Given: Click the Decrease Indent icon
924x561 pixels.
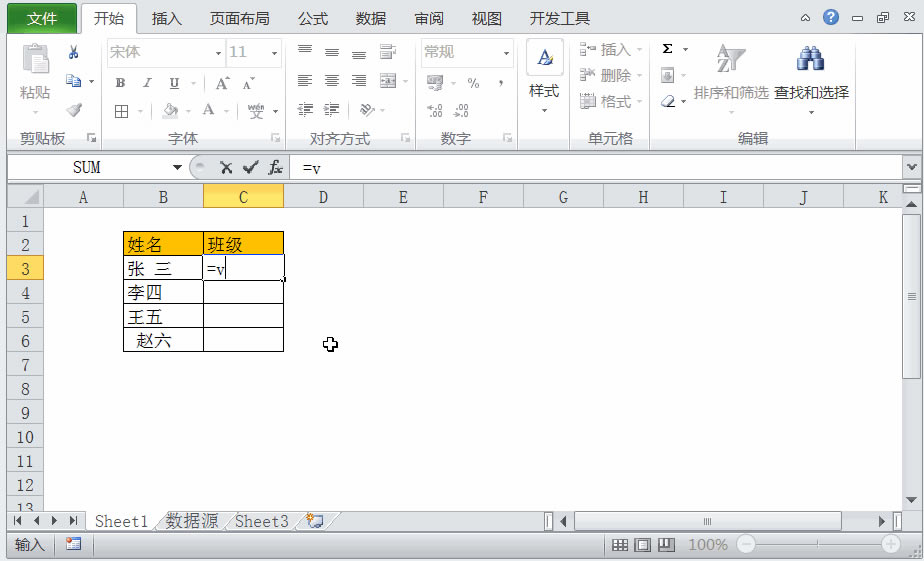Looking at the screenshot, I should 305,110.
